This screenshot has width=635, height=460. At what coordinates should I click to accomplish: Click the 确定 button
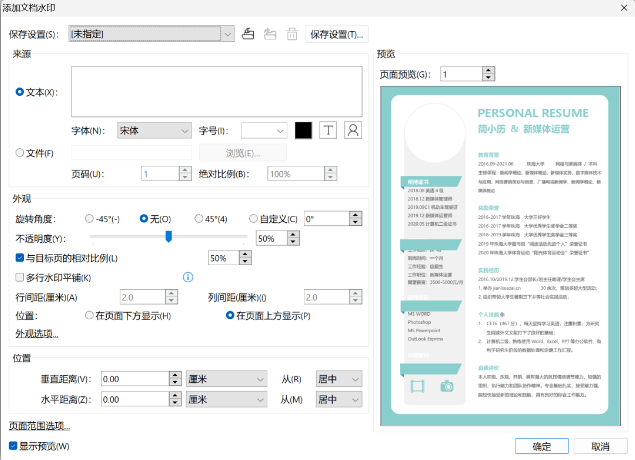pos(541,446)
